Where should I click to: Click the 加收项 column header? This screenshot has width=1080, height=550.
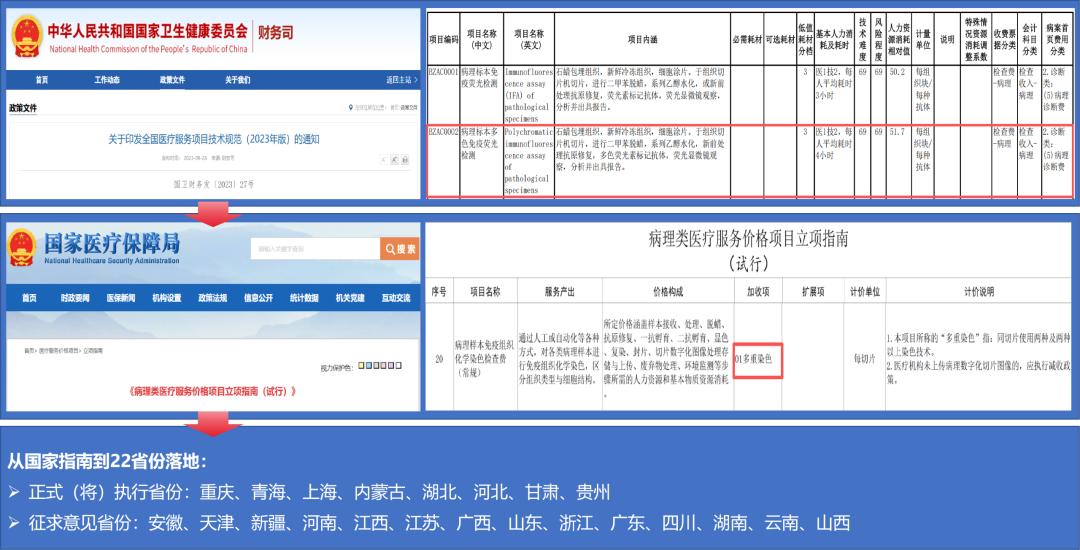758,291
